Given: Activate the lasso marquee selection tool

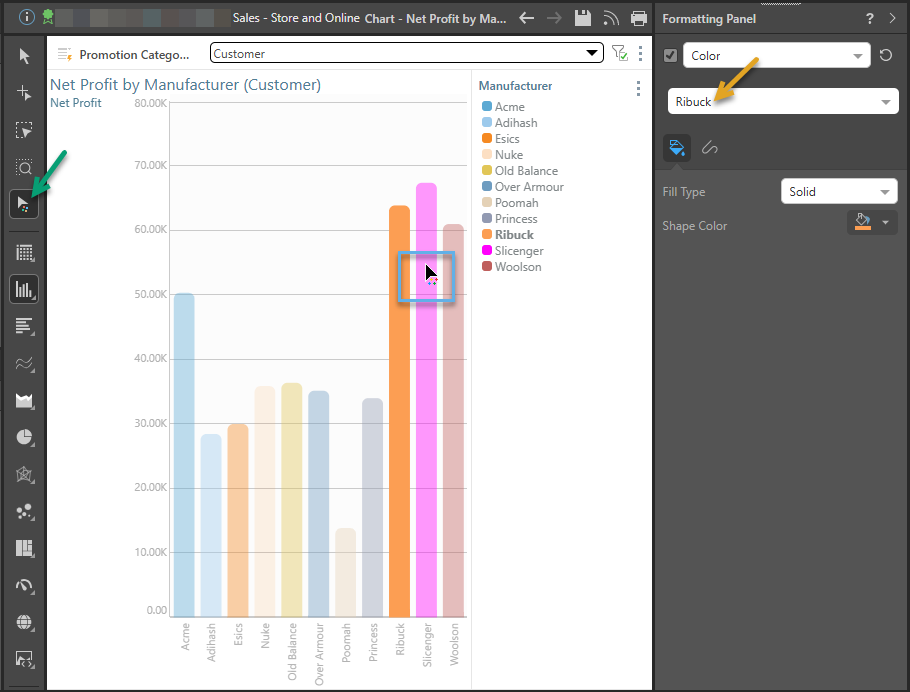Looking at the screenshot, I should (x=24, y=130).
